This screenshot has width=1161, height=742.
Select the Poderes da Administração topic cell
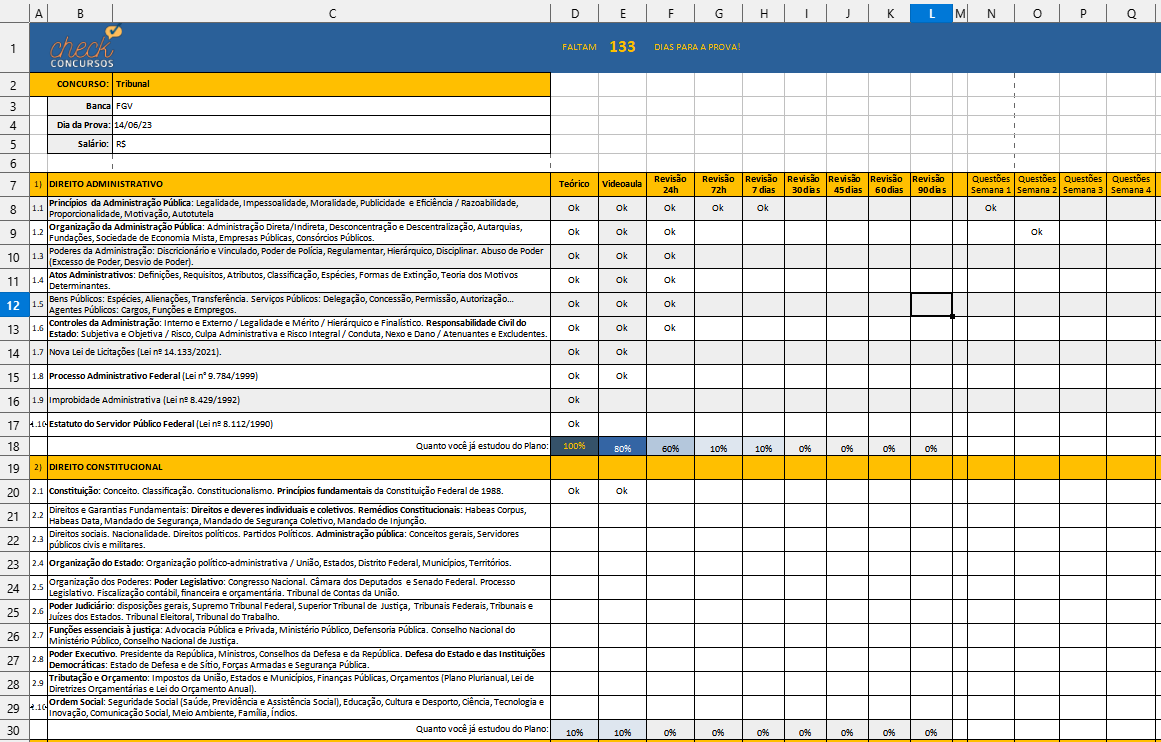click(298, 256)
